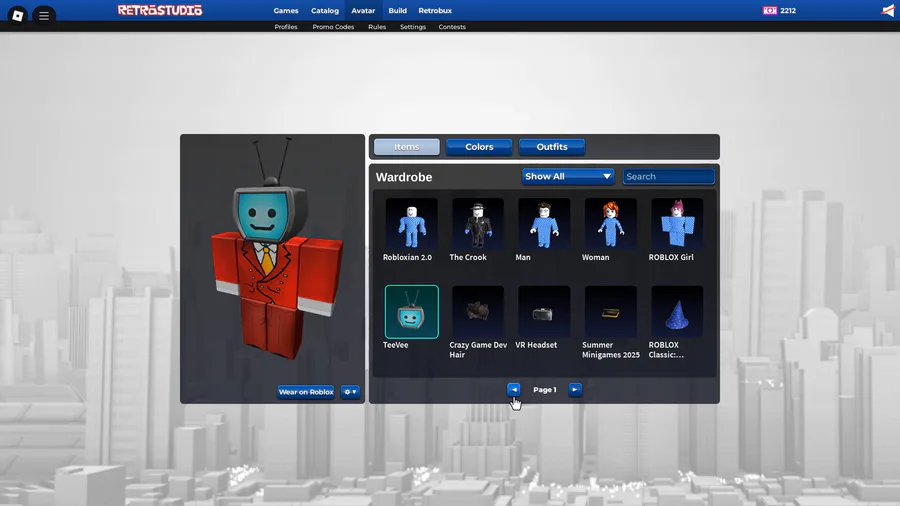Go to previous wardrobe page arrow

coord(514,390)
